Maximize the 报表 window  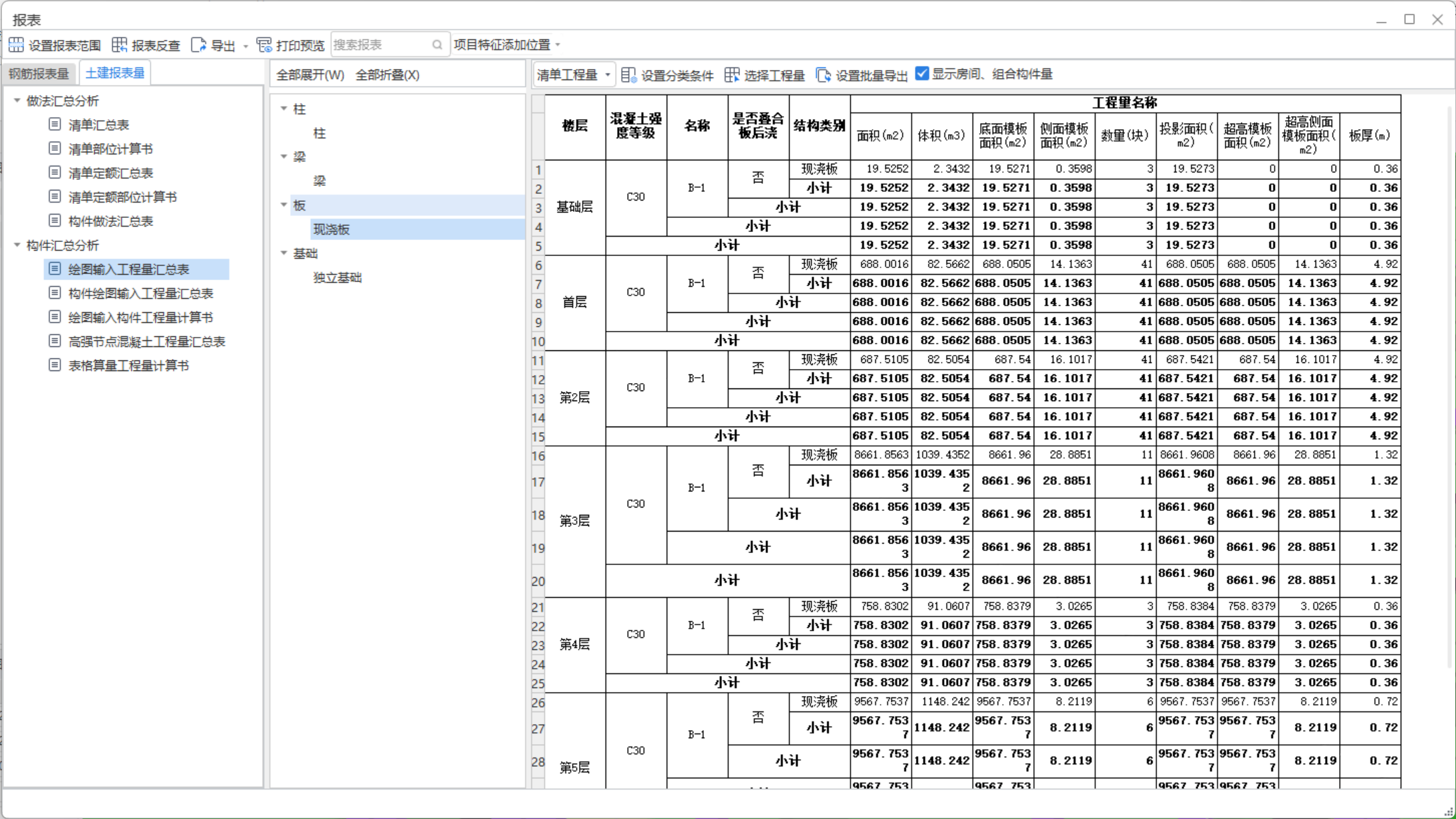click(x=1409, y=19)
